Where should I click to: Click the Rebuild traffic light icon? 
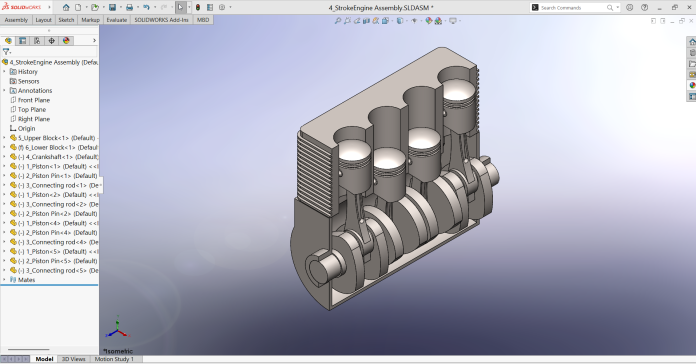coord(198,8)
